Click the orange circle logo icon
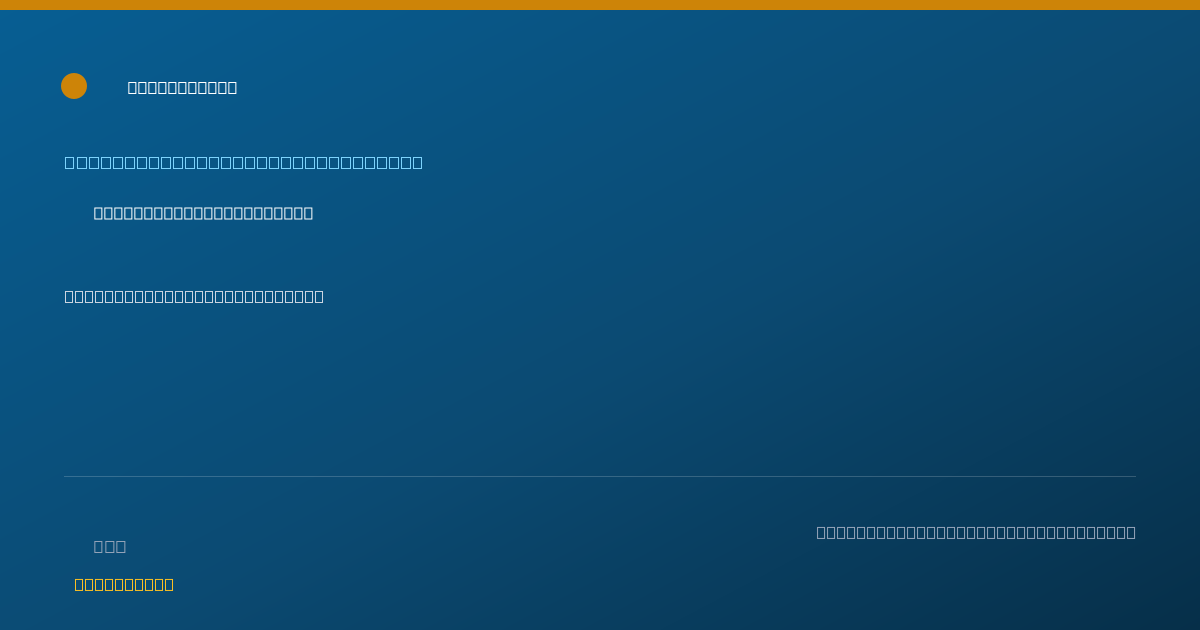The height and width of the screenshot is (630, 1200). (x=74, y=86)
